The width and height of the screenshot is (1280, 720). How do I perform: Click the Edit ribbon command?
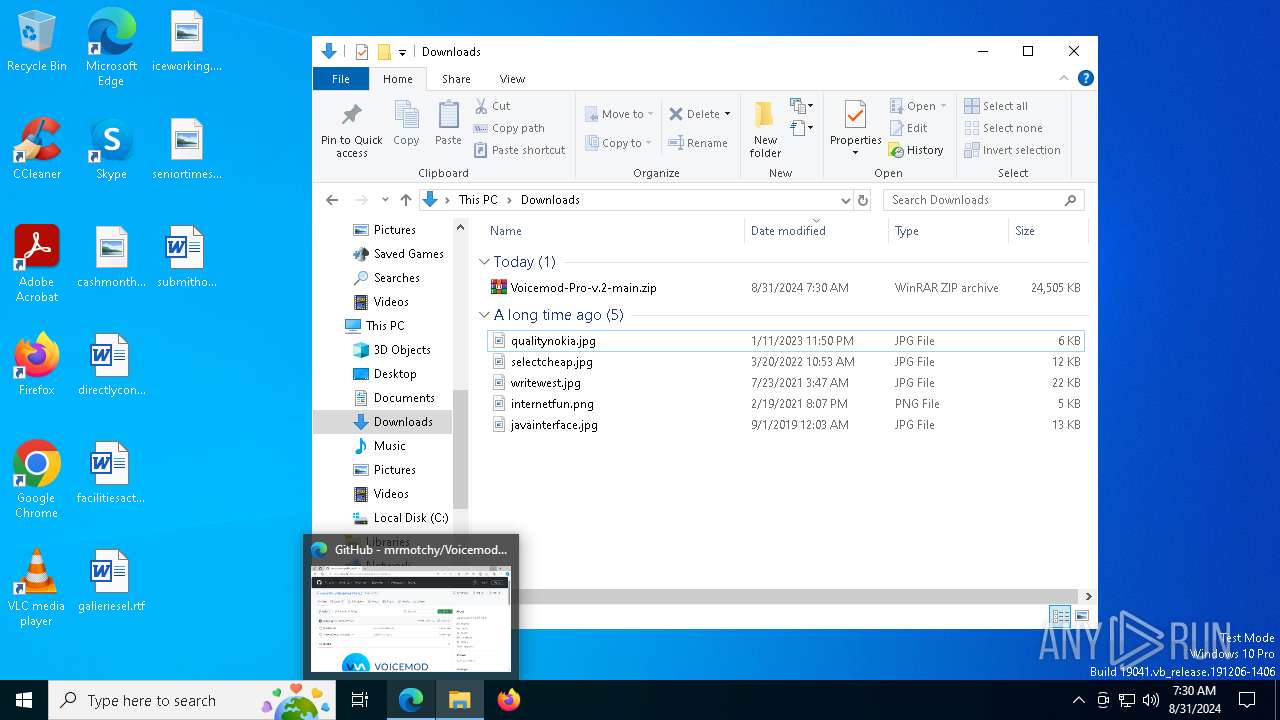pos(908,128)
